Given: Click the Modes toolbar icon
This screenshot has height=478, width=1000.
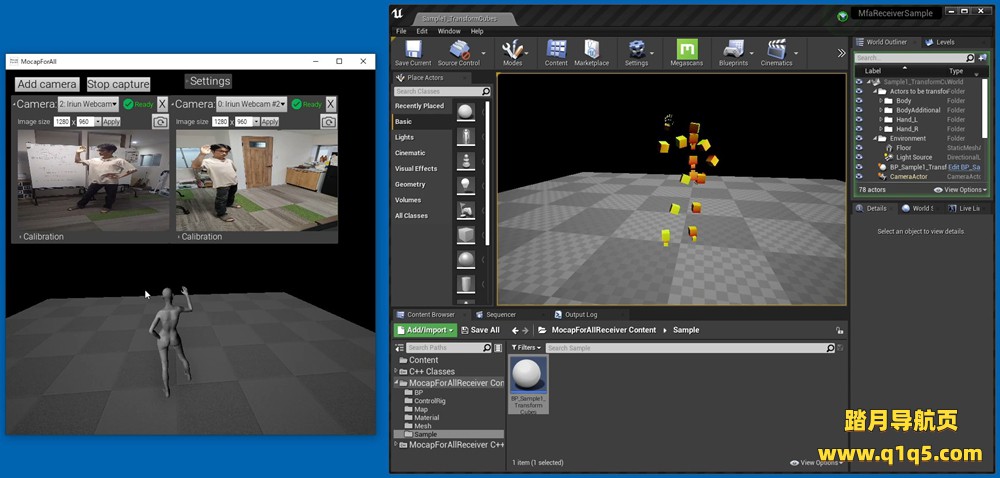Looking at the screenshot, I should 512,51.
